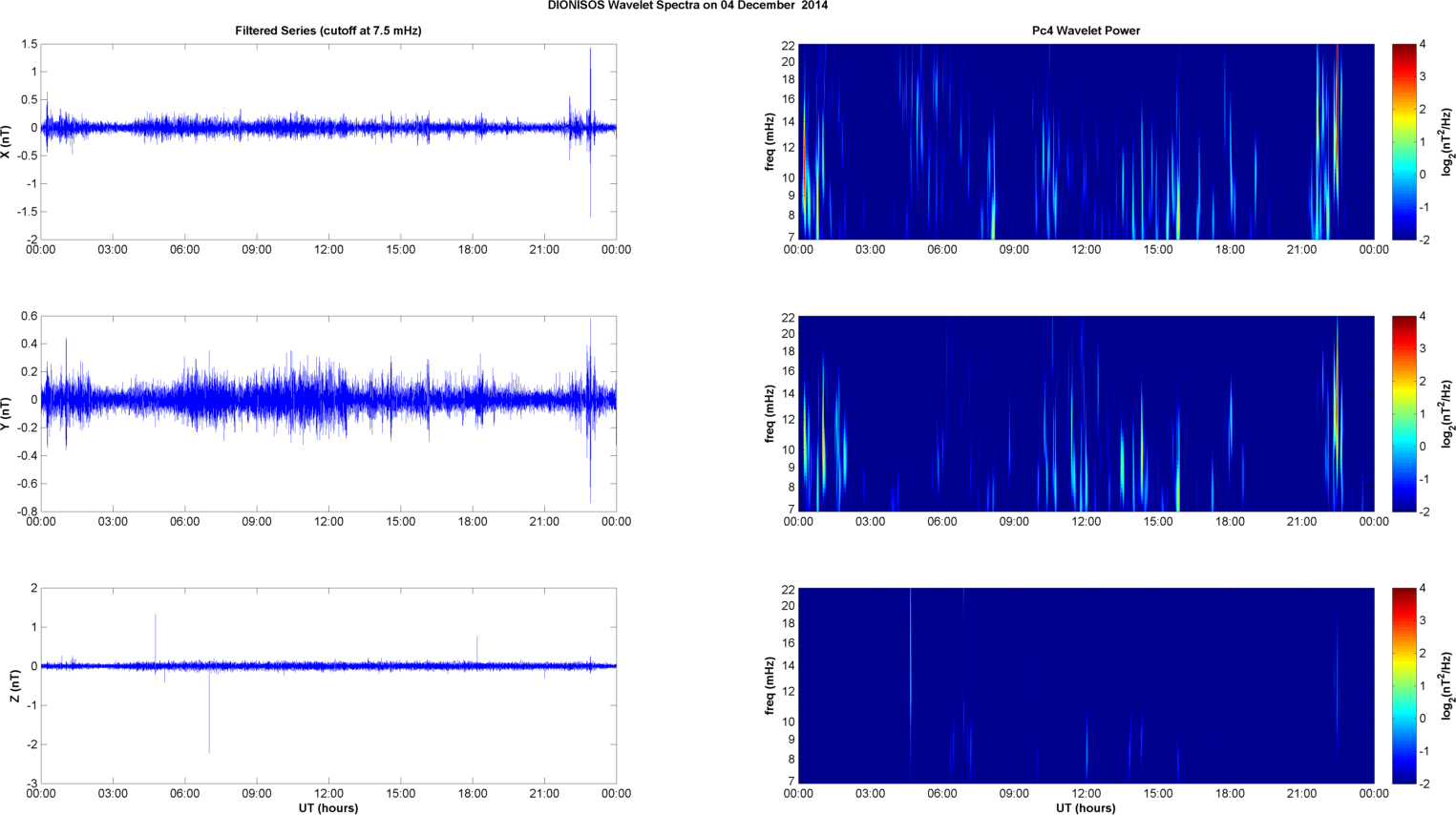Click the '21:00' tick under the bottom spectrogram
The width and height of the screenshot is (1456, 815).
point(1302,794)
